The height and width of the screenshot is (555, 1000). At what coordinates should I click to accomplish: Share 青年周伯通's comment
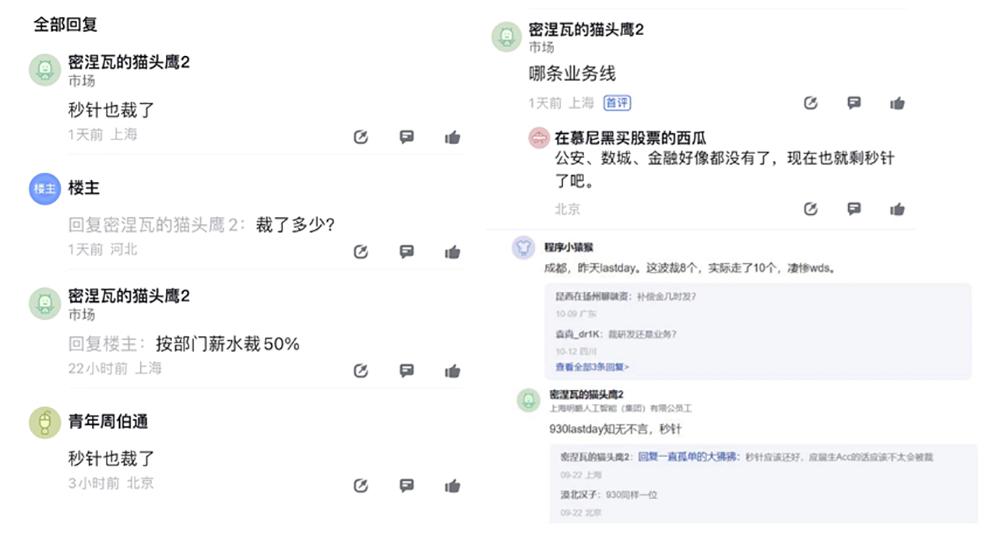(x=361, y=486)
